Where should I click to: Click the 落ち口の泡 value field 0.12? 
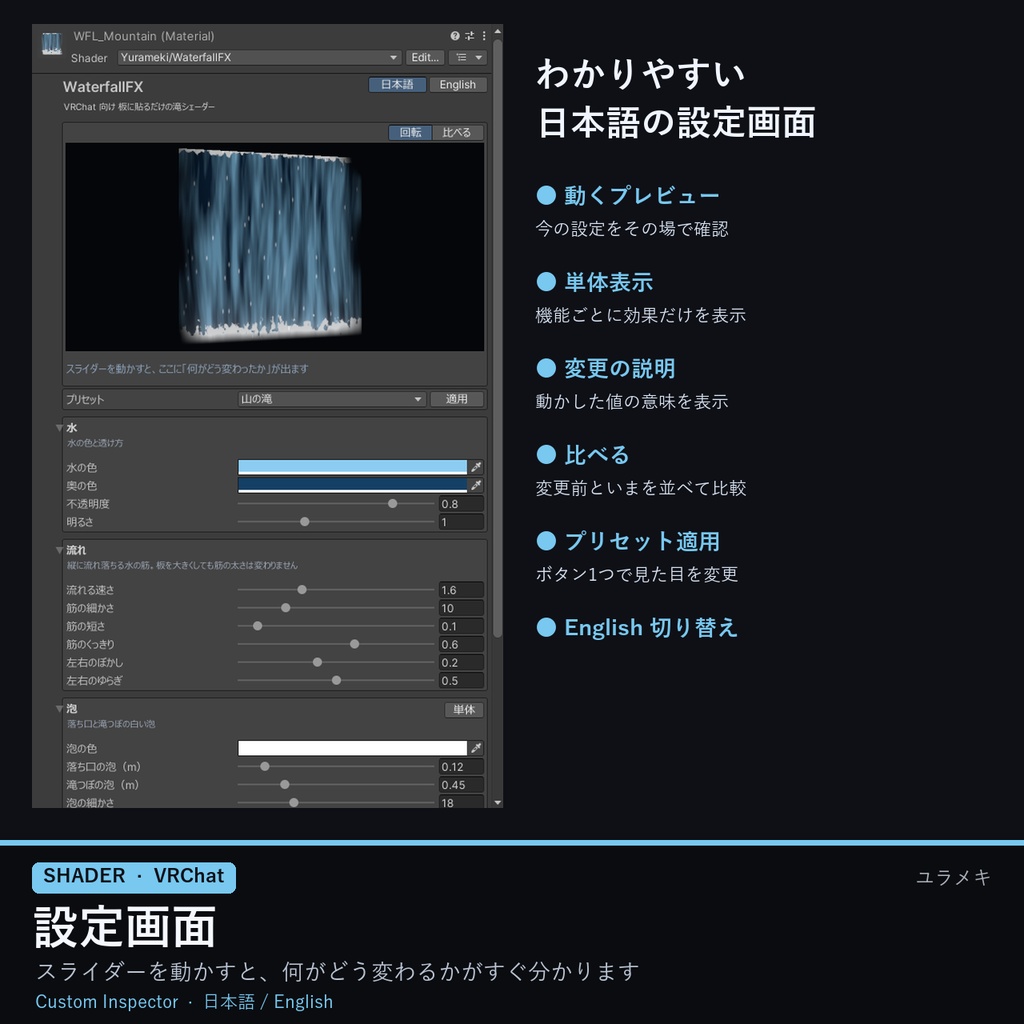click(461, 767)
